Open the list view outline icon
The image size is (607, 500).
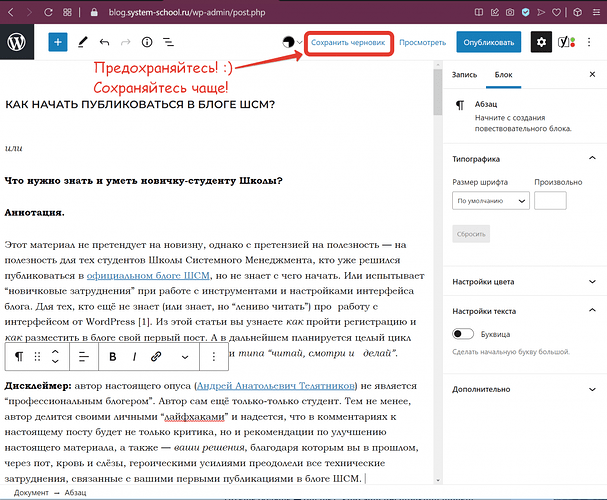[169, 43]
